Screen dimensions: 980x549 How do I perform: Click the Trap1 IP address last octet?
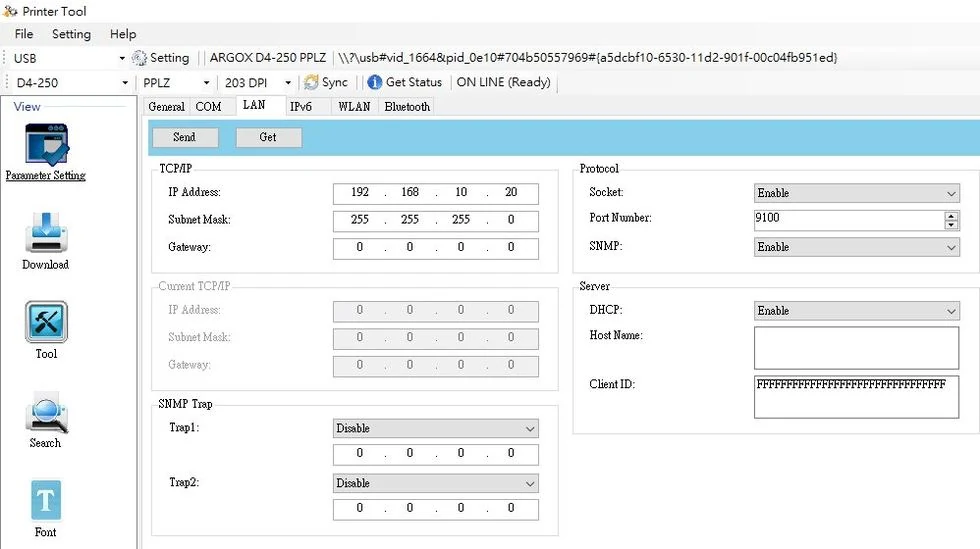point(511,453)
